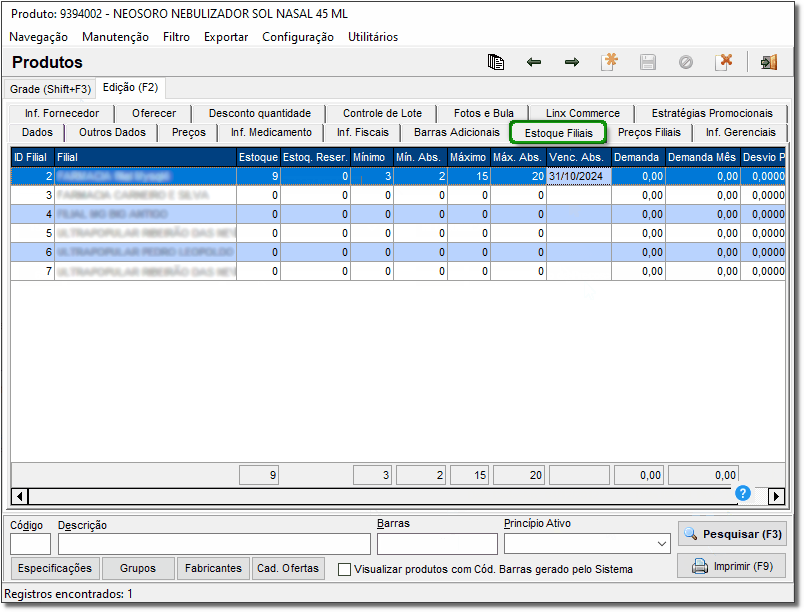Image resolution: width=804 pixels, height=612 pixels.
Task: Click the Grupos button
Action: [138, 568]
